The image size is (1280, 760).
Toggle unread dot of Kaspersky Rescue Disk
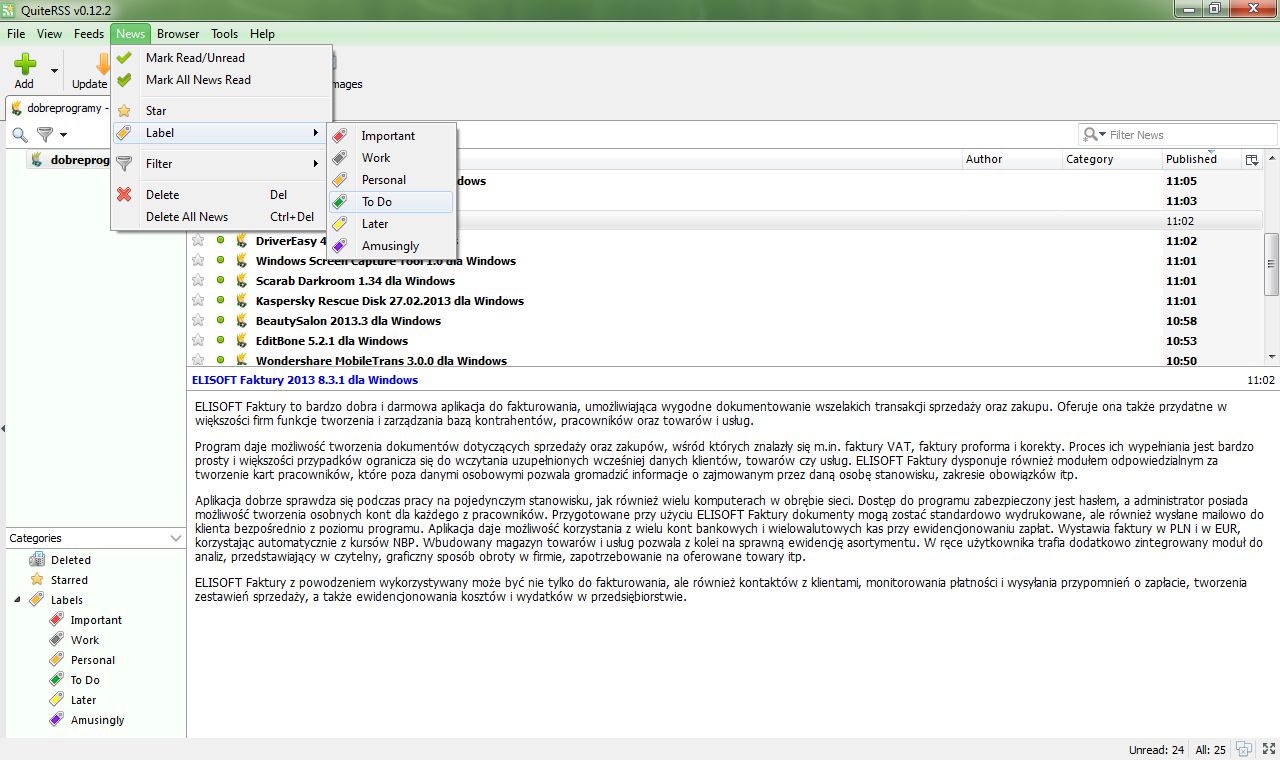[x=220, y=301]
